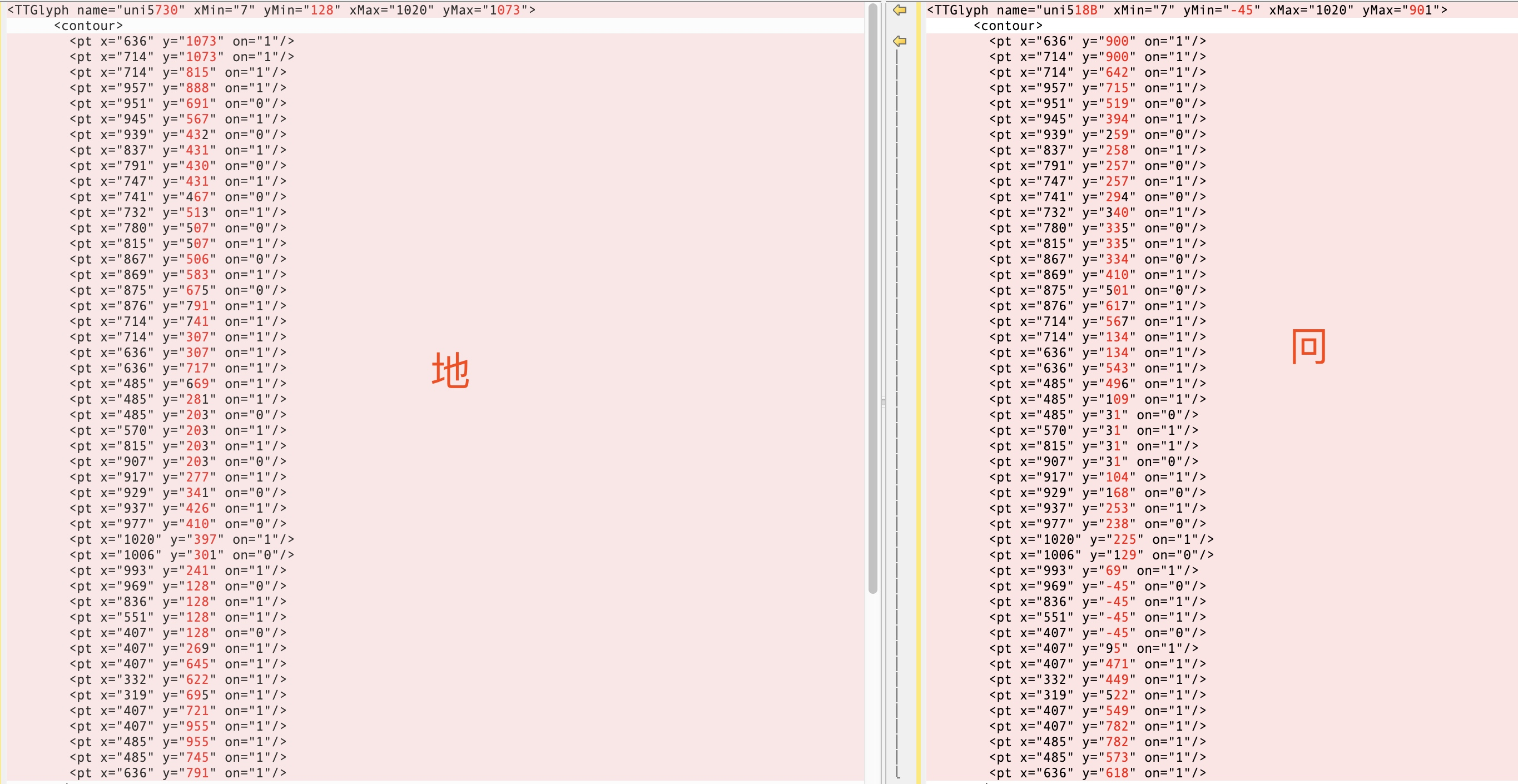Screen dimensions: 1518x784
Task: Click the second yellow merge-left arrow
Action: 899,41
